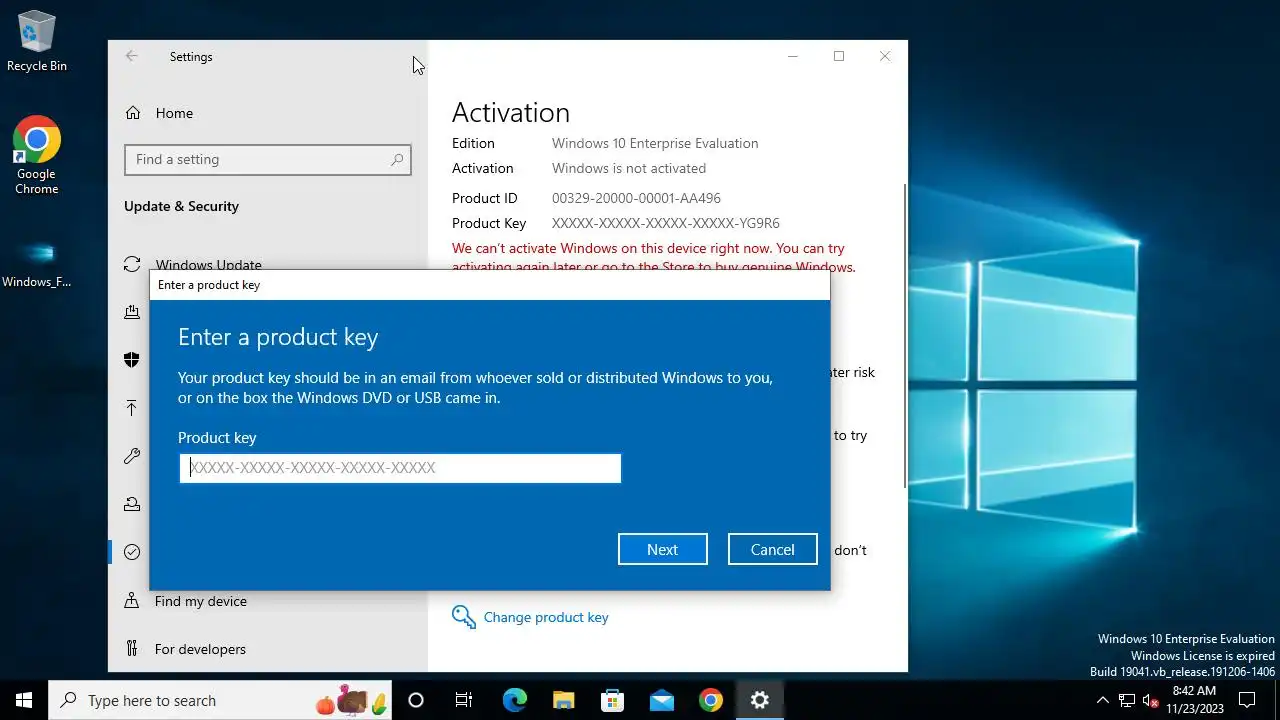This screenshot has height=720, width=1280.
Task: Cancel the Enter a product key dialog
Action: pyautogui.click(x=773, y=549)
